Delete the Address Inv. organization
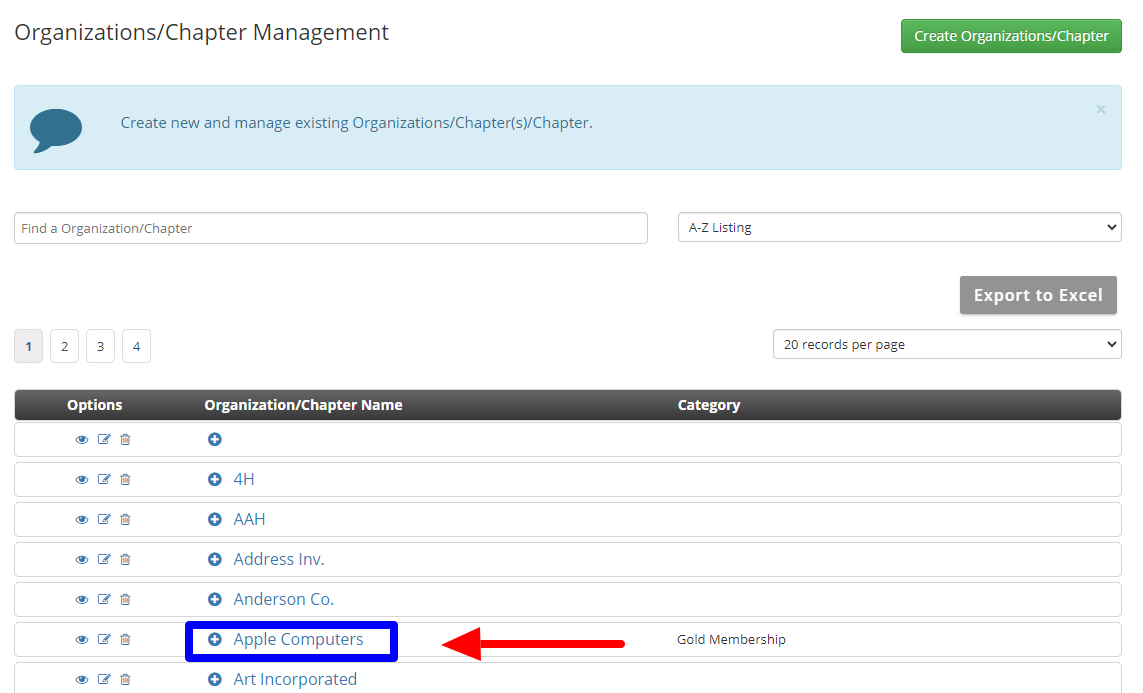Image resolution: width=1143 pixels, height=693 pixels. pyautogui.click(x=125, y=560)
